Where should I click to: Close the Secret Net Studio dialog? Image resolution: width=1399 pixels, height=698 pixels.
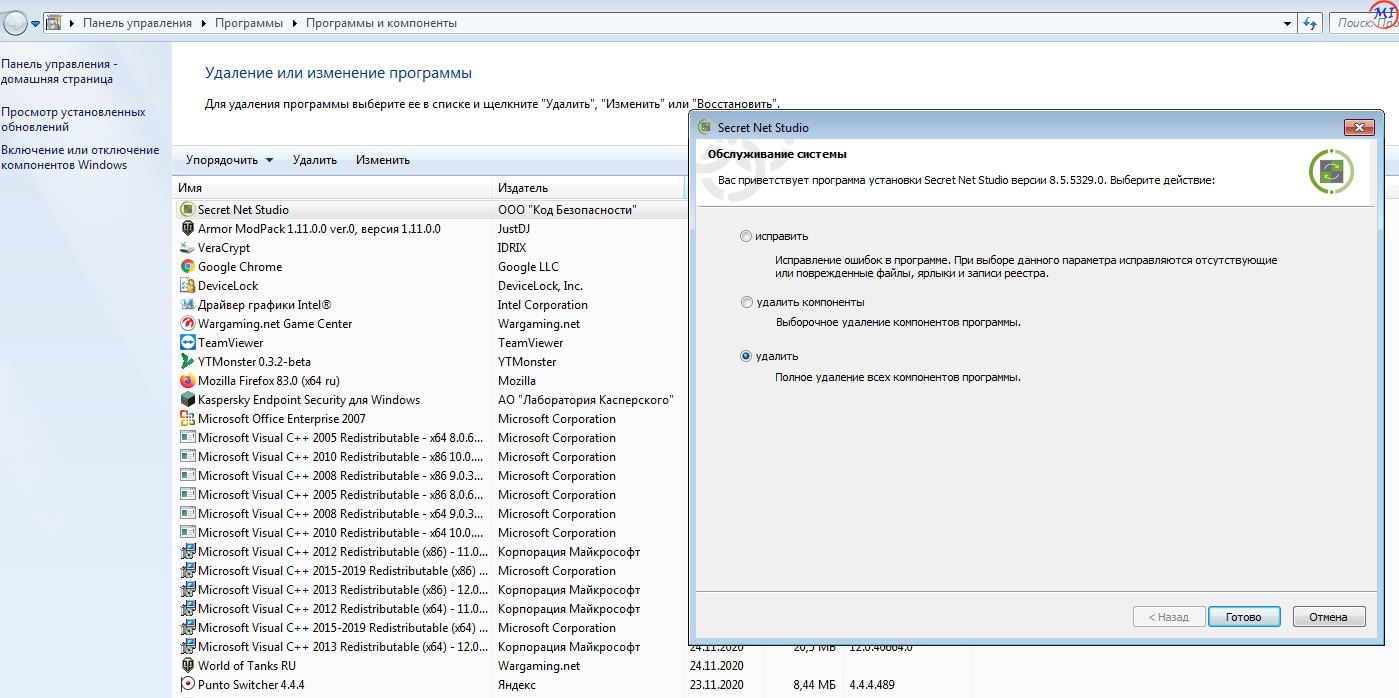(1358, 127)
